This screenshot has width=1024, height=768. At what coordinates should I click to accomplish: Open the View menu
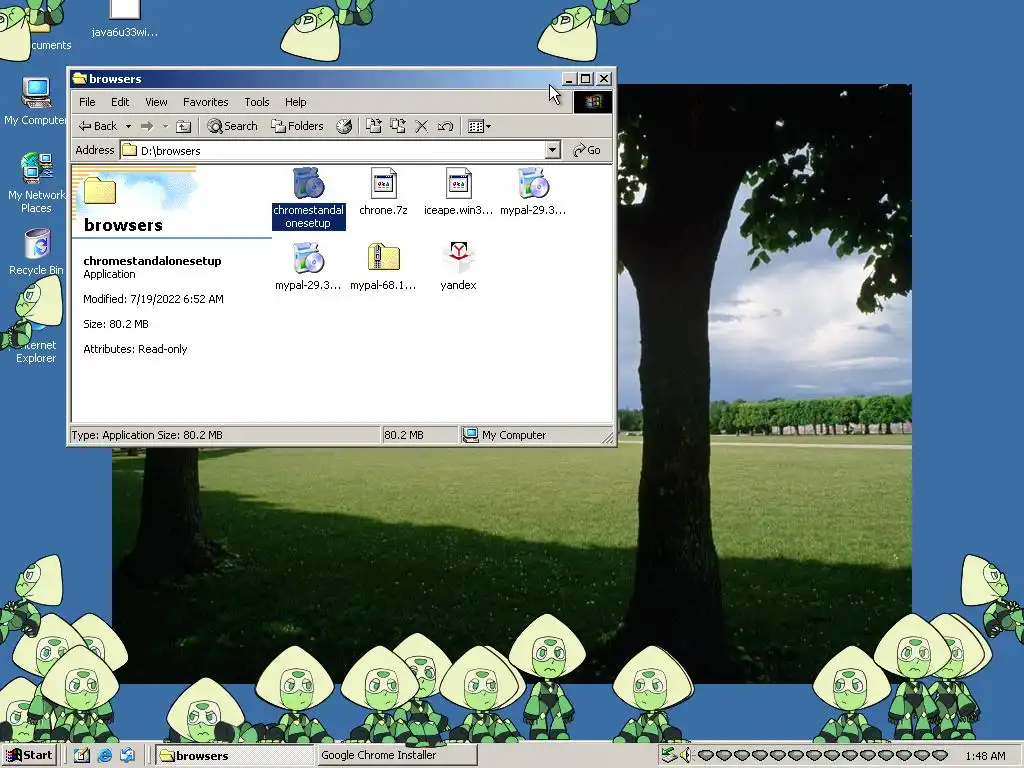click(x=156, y=102)
